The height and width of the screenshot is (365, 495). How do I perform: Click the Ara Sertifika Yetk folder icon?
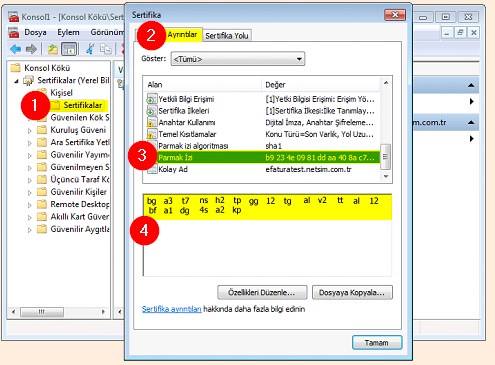point(42,142)
